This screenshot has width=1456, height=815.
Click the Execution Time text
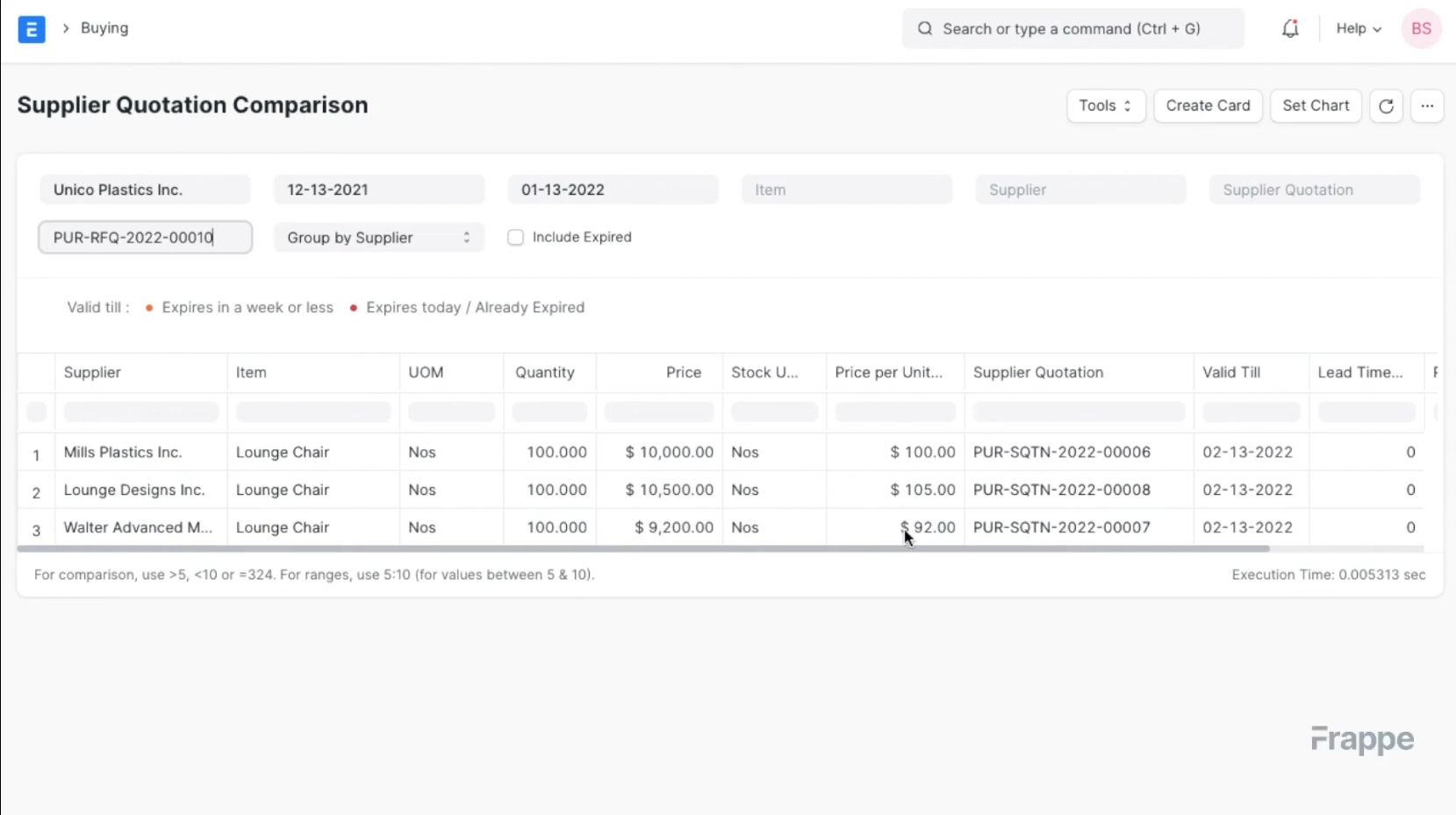click(x=1329, y=576)
